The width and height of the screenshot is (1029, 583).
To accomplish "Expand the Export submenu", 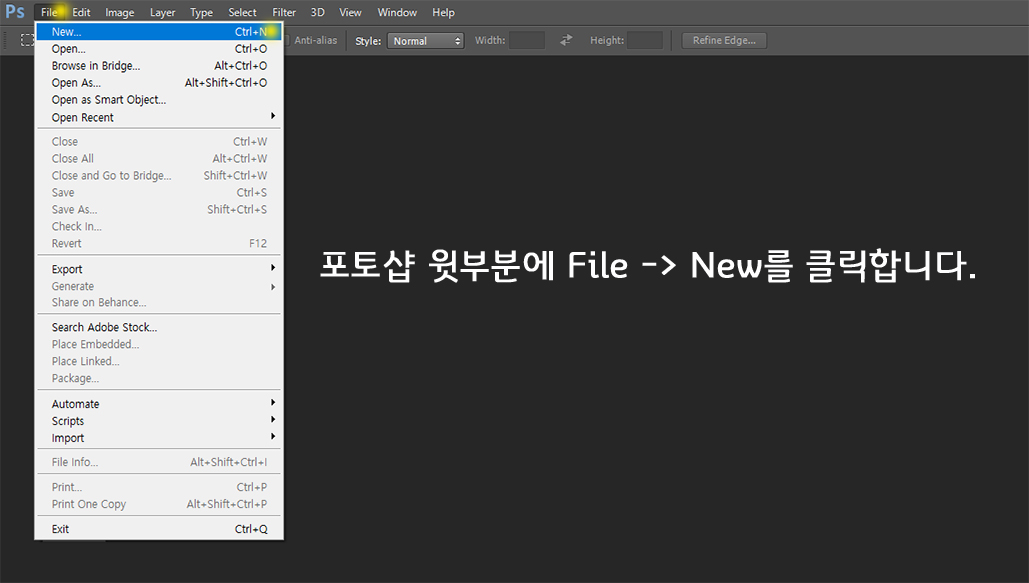I will [x=159, y=269].
